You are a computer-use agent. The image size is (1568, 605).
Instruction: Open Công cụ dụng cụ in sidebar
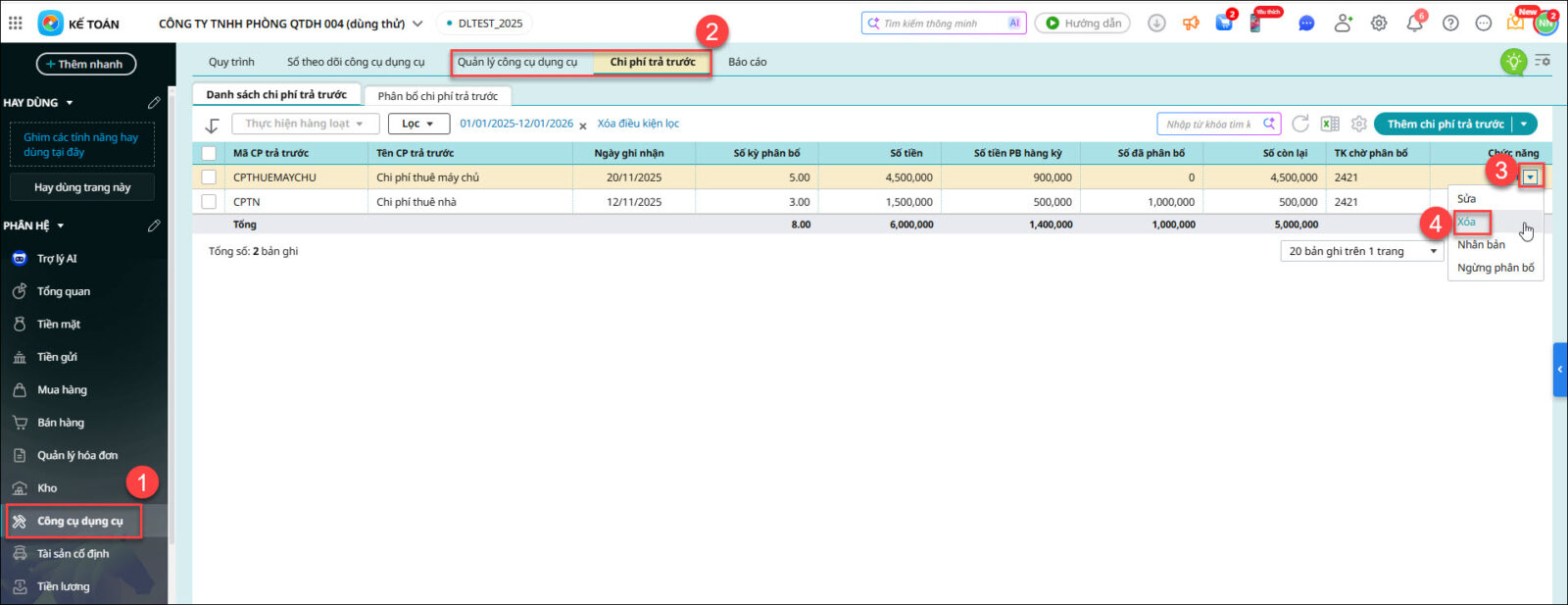(x=79, y=521)
